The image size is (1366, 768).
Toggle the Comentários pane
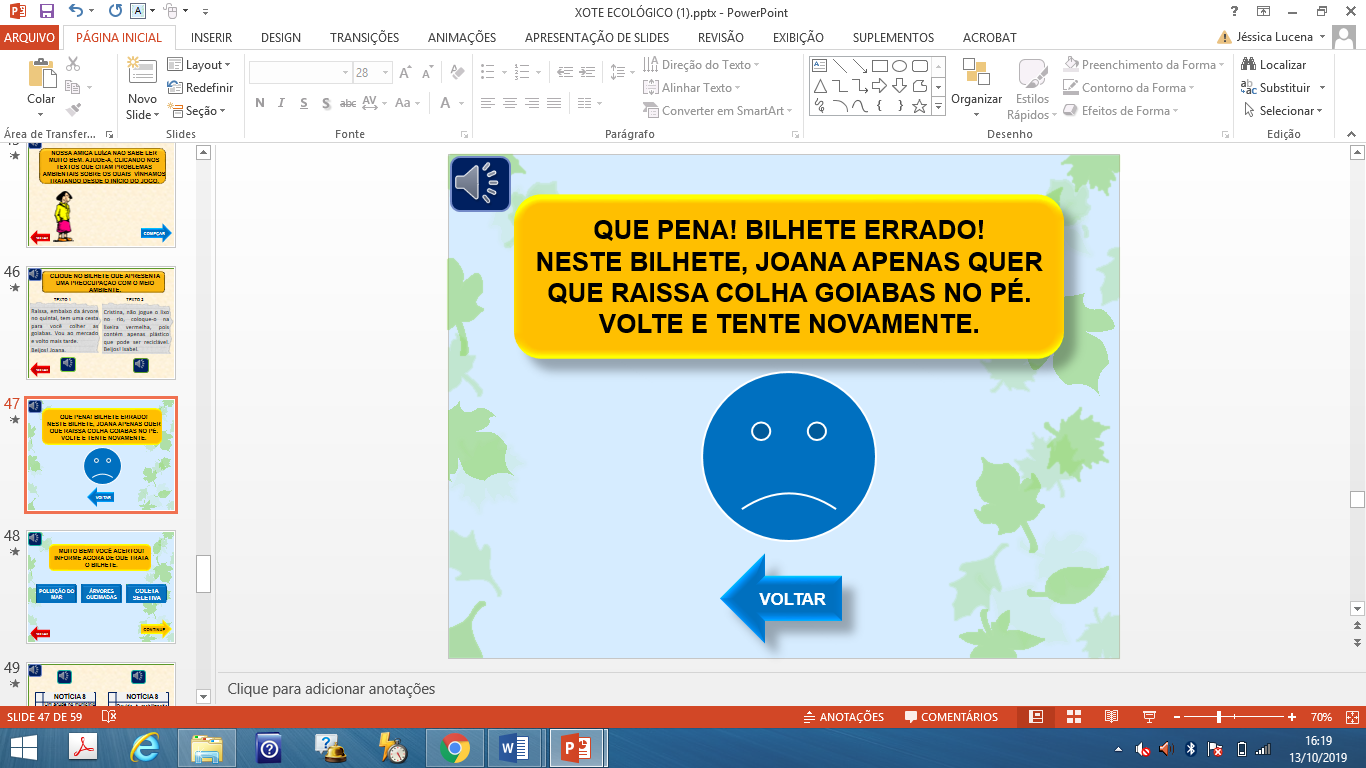(x=951, y=717)
